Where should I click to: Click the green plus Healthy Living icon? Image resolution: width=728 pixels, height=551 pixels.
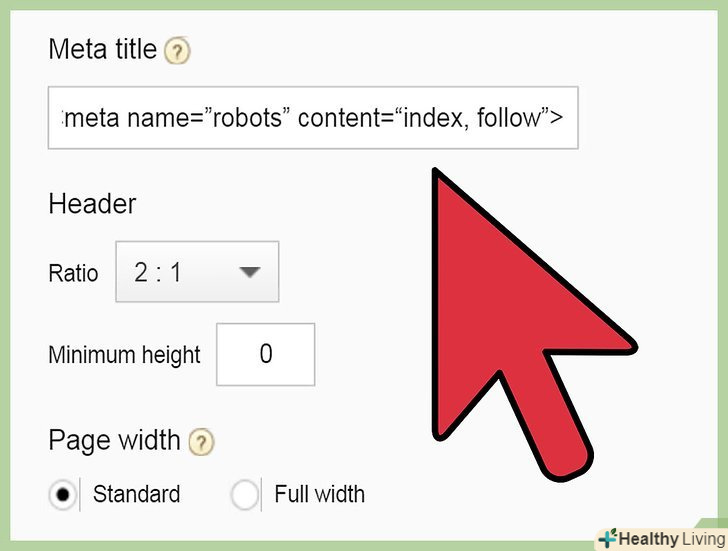[606, 537]
